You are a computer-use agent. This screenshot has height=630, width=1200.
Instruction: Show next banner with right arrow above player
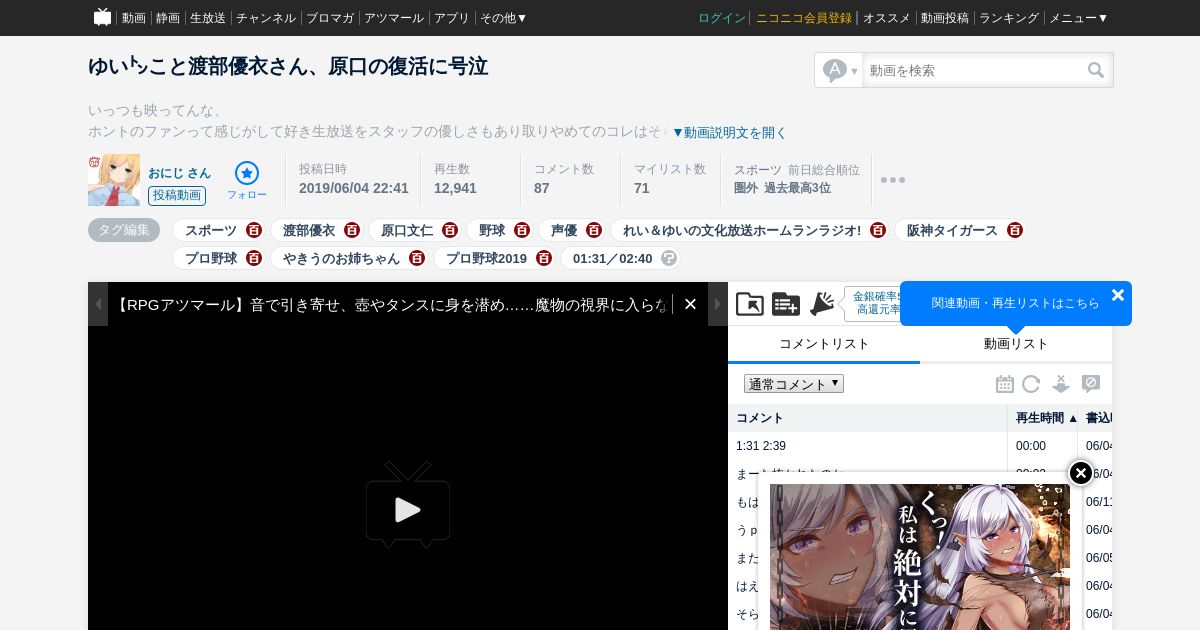718,304
